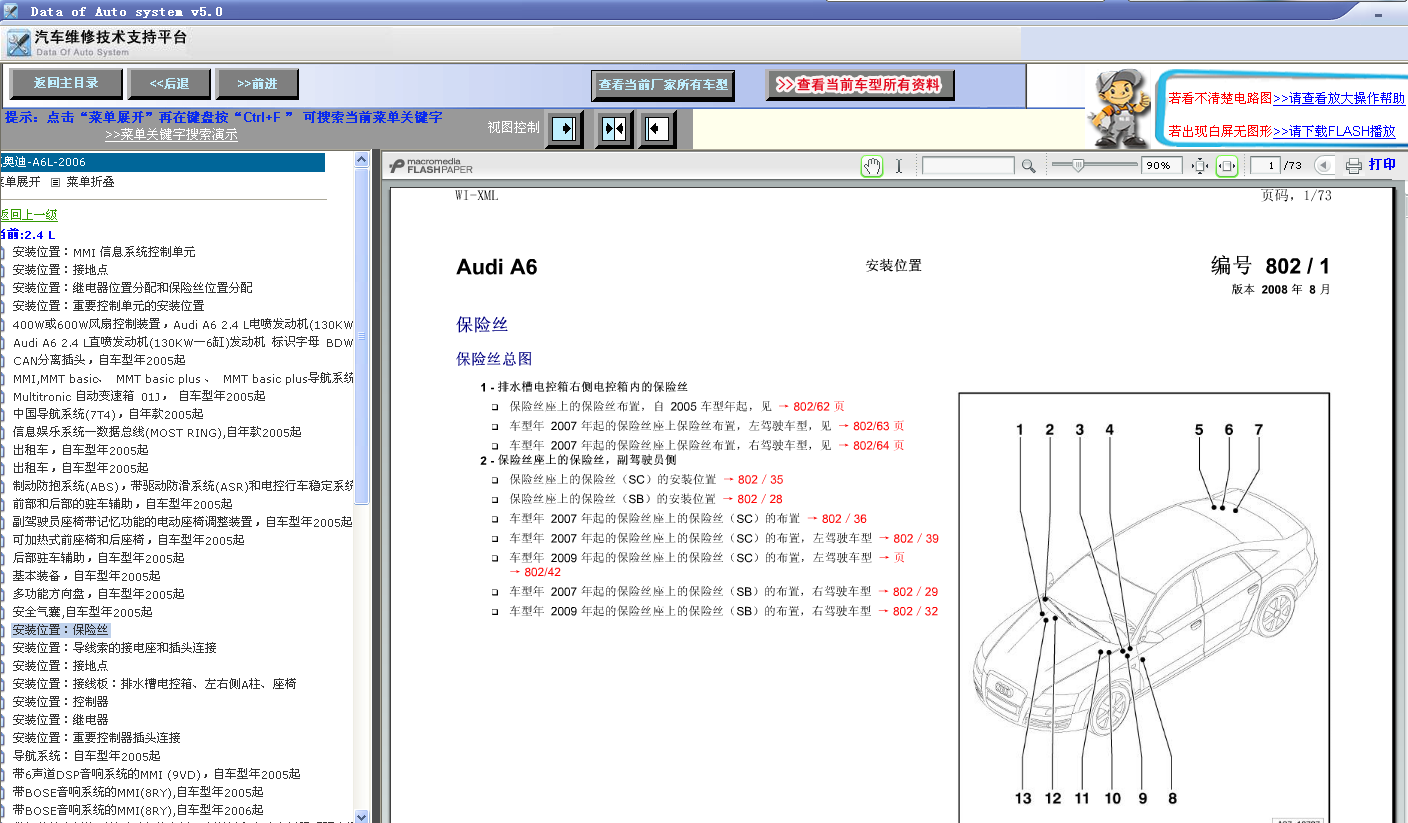The image size is (1408, 823).
Task: Open 多功能方向盘 entry
Action: pos(98,594)
